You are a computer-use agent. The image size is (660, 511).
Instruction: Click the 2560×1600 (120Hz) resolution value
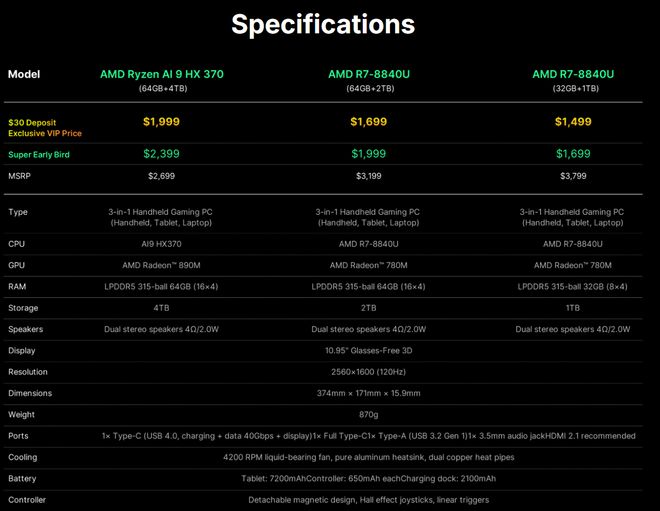(369, 371)
